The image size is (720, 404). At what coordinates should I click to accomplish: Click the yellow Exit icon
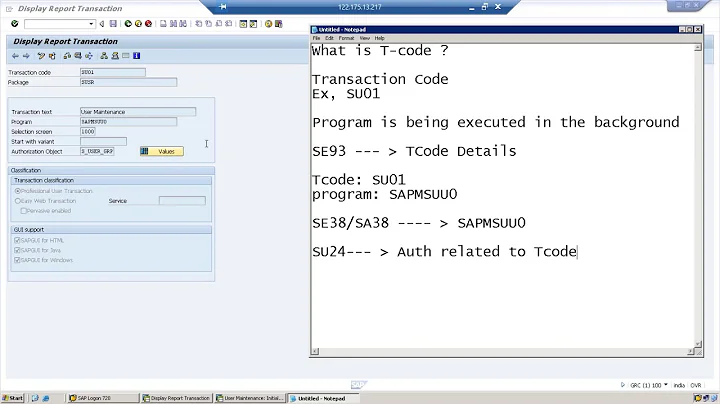[x=138, y=24]
